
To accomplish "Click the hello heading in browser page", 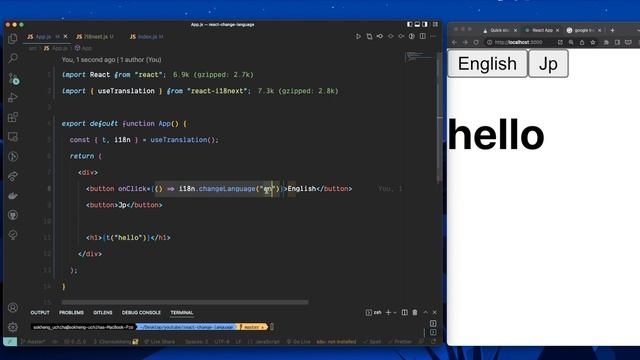I will (x=496, y=134).
